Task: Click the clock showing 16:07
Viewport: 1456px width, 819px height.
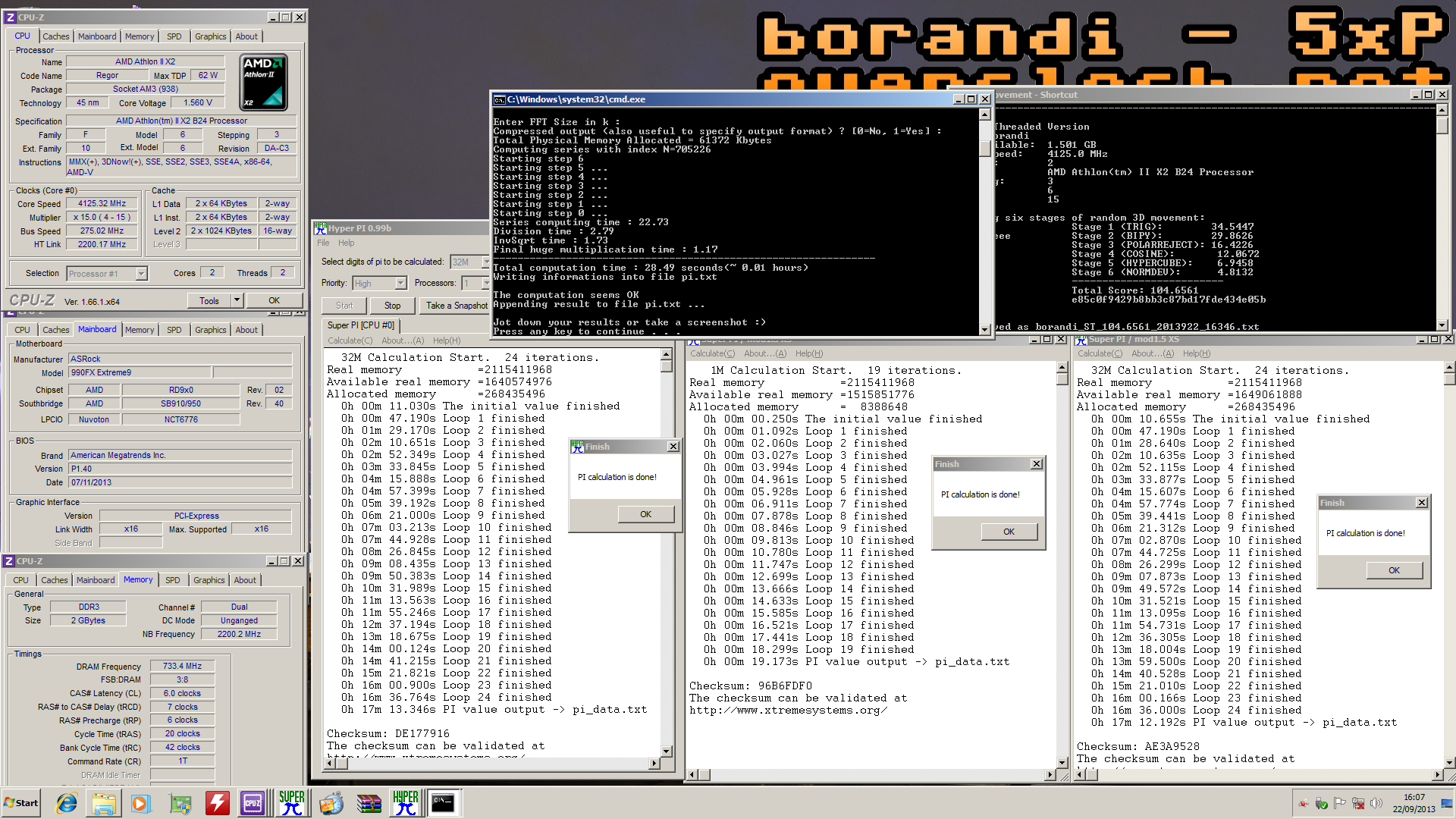Action: coord(1414,797)
